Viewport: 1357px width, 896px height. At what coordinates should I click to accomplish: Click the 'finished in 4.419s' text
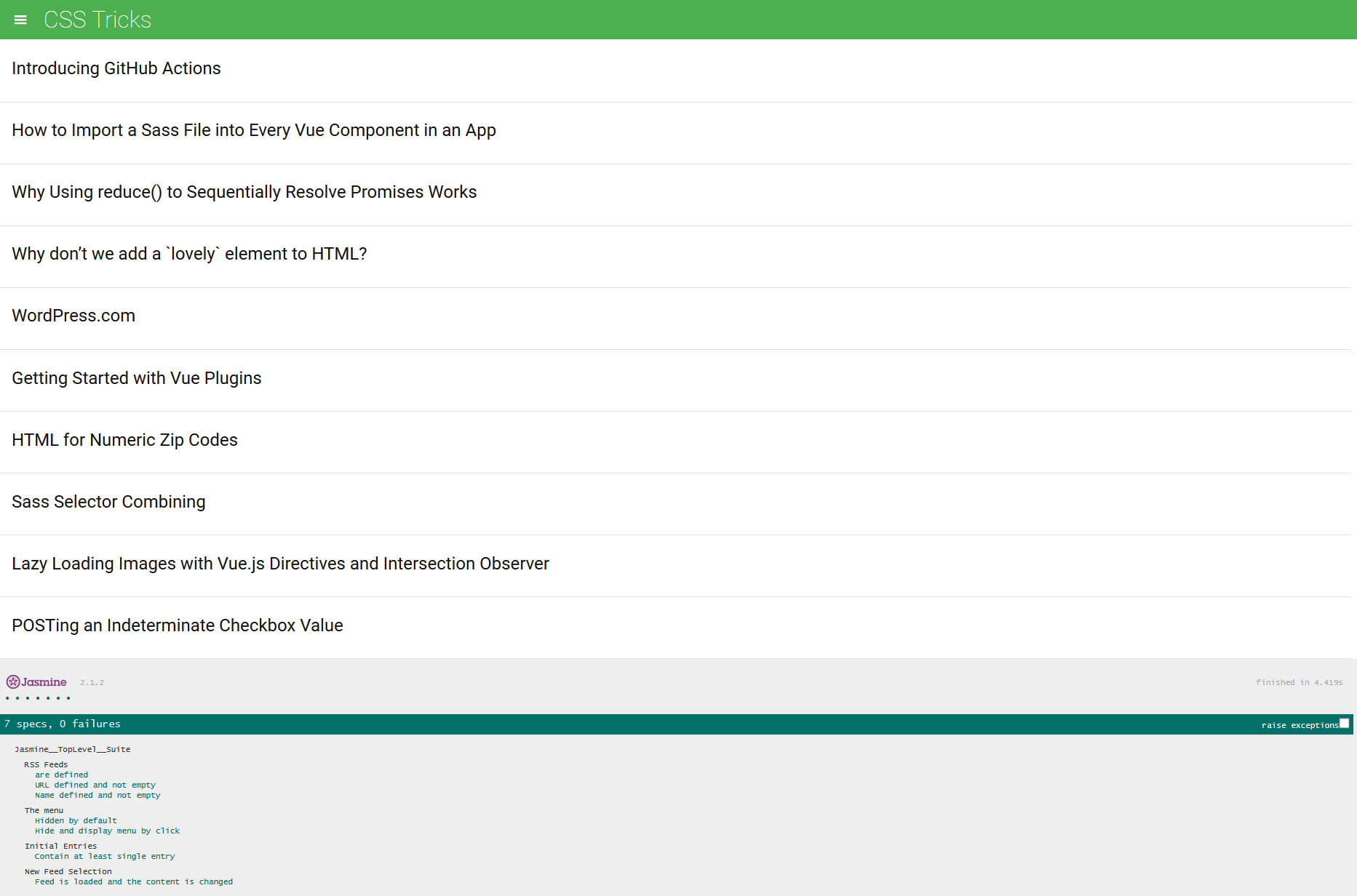coord(1299,682)
